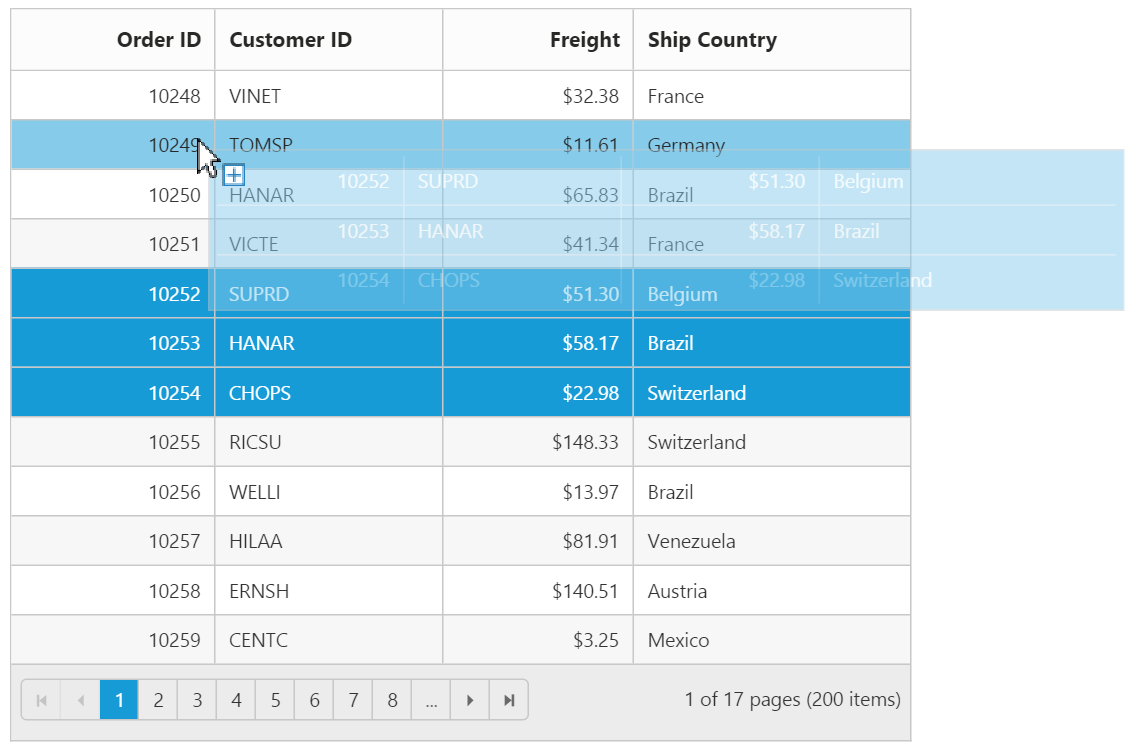The height and width of the screenshot is (750, 1142).
Task: Open page 8 in pager
Action: pyautogui.click(x=392, y=700)
